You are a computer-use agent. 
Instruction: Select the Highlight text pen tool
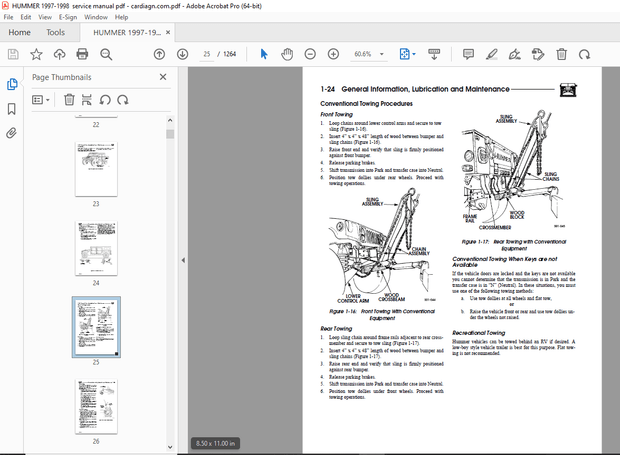(491, 54)
